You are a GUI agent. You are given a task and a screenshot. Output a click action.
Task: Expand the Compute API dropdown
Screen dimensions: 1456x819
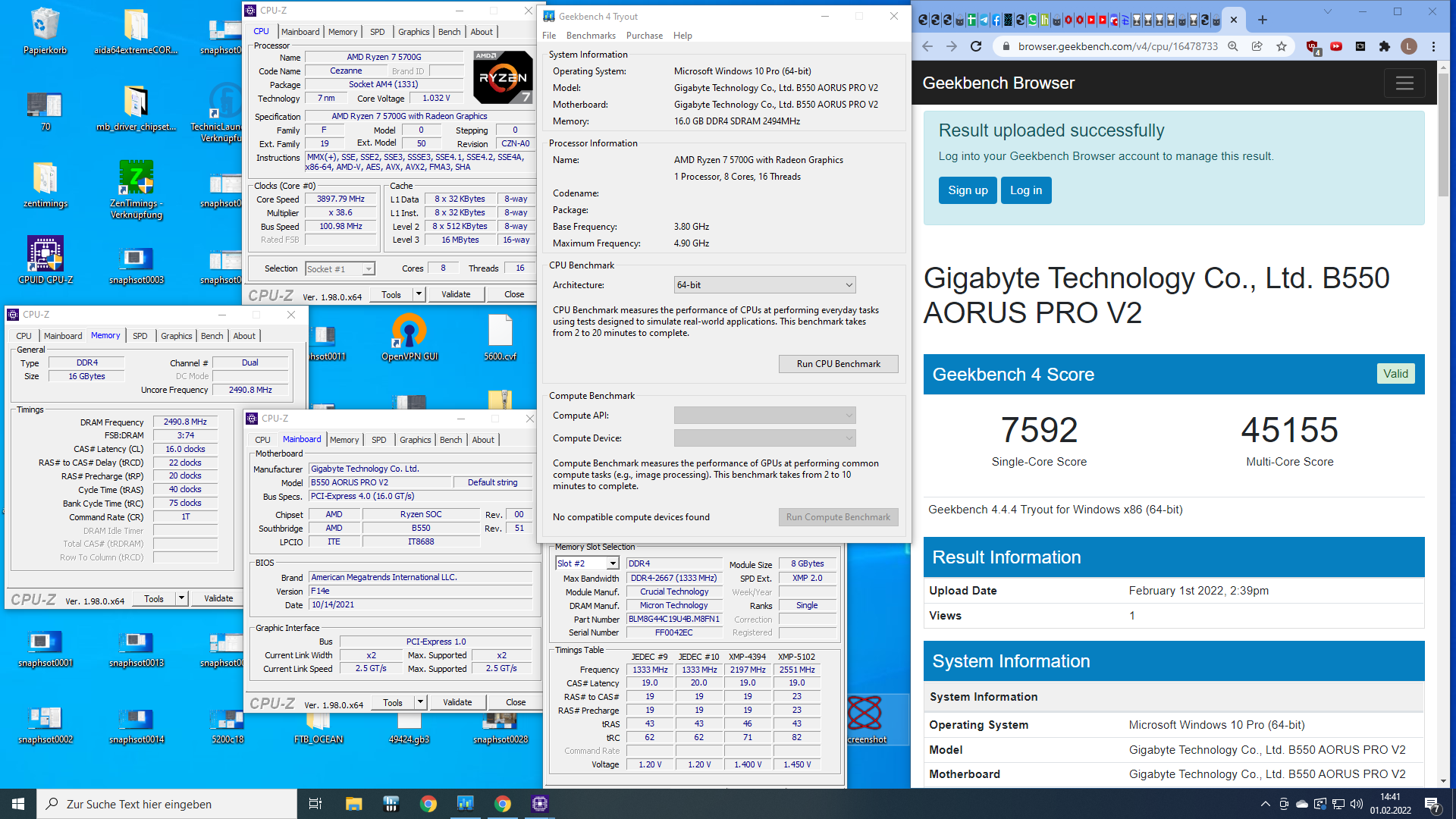[x=765, y=416]
